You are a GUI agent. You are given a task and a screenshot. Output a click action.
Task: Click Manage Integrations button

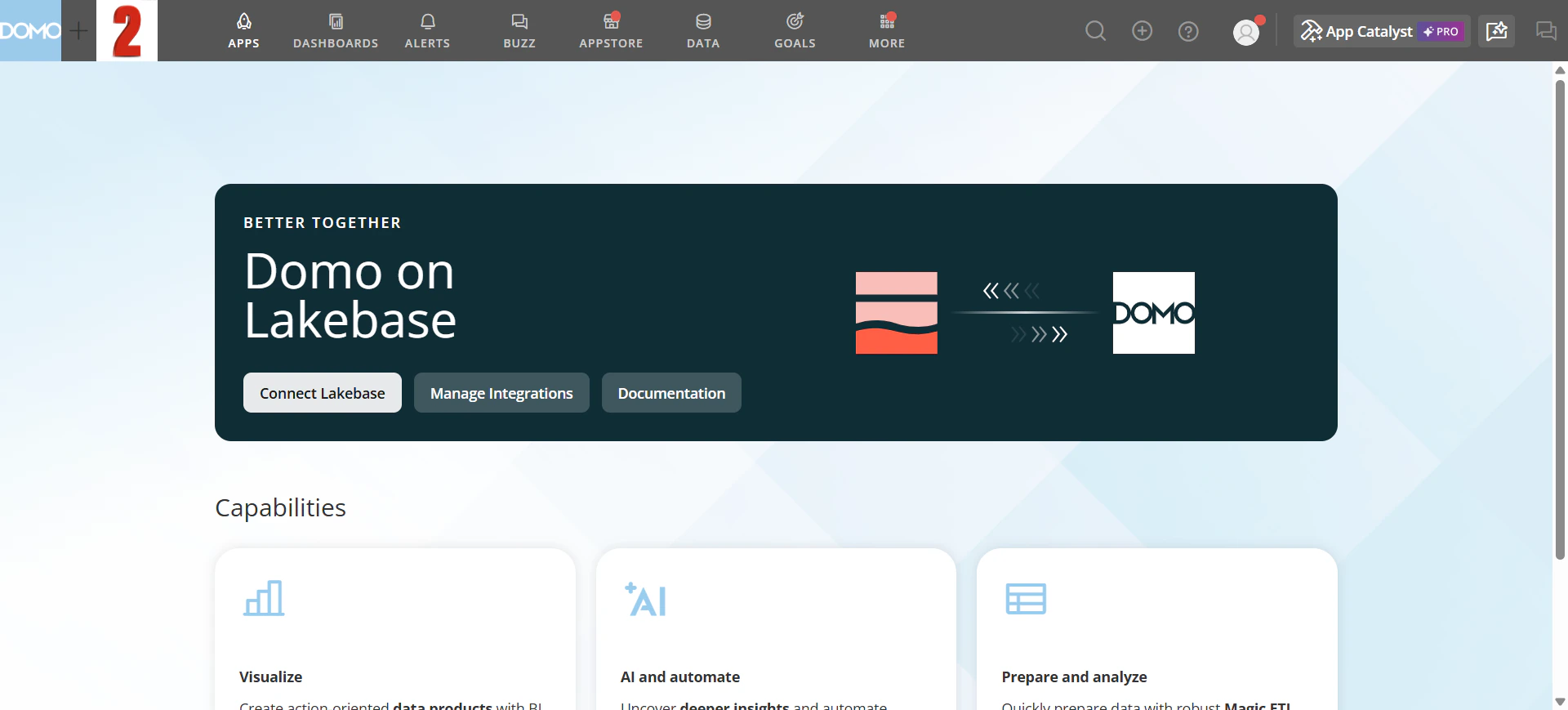click(501, 393)
